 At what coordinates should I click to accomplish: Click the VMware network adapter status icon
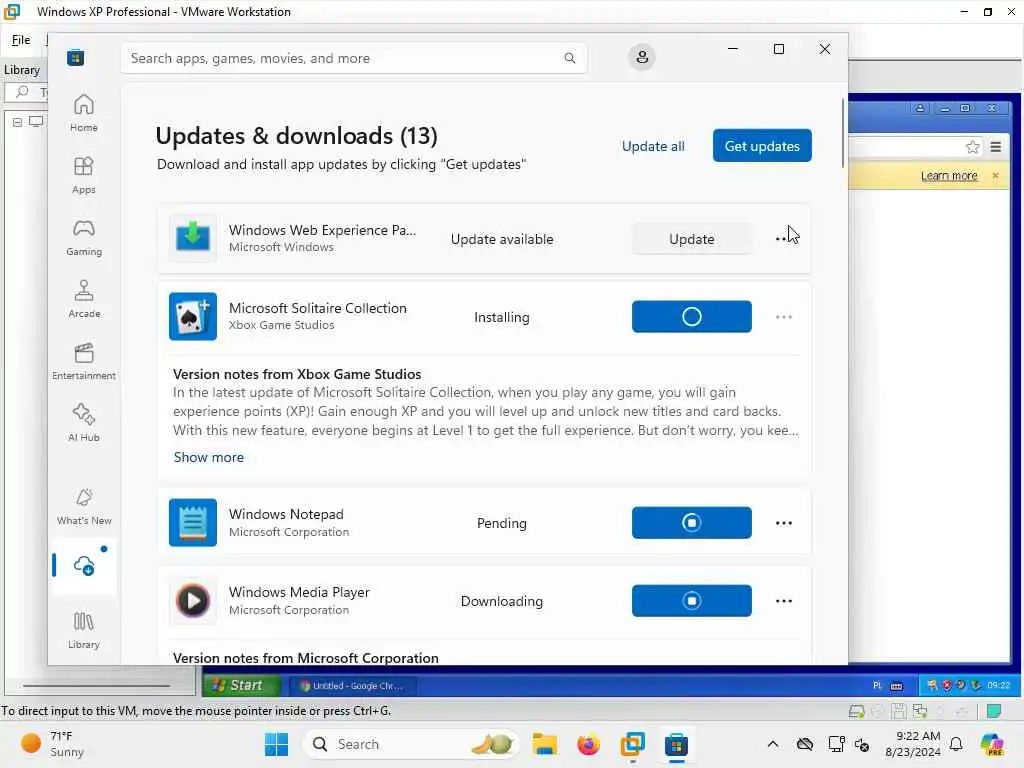click(x=920, y=711)
